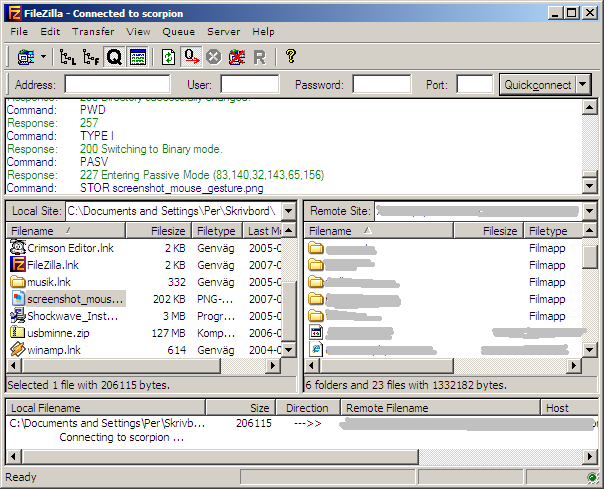Click the Cancel operation icon
Image resolution: width=604 pixels, height=489 pixels.
[x=214, y=57]
